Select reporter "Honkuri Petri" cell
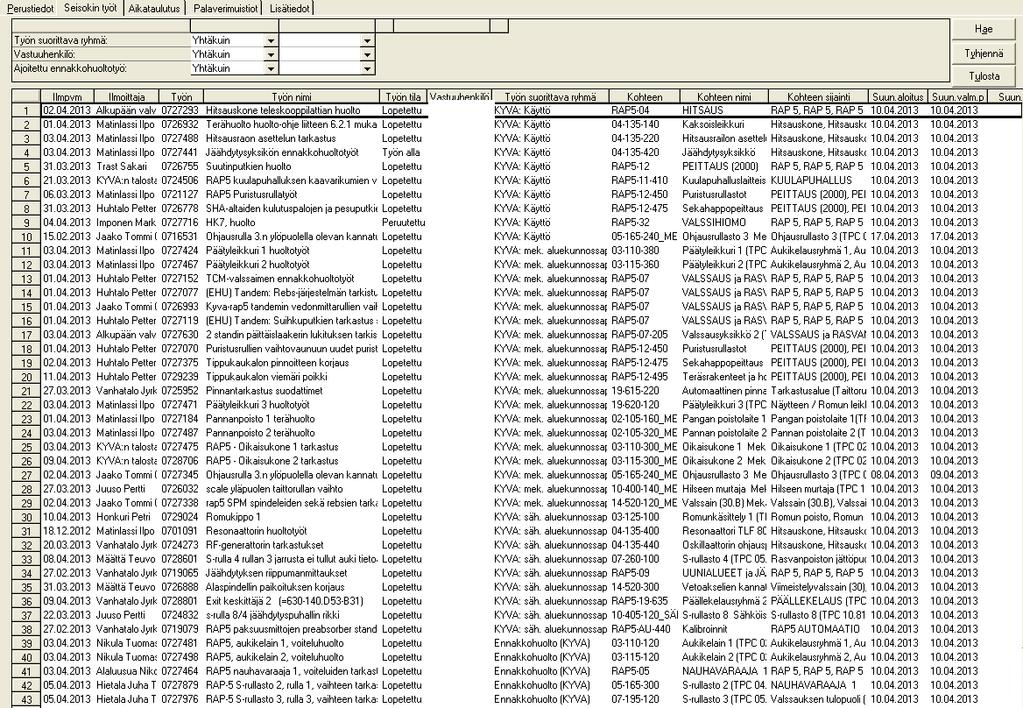This screenshot has height=708, width=1023. click(125, 517)
